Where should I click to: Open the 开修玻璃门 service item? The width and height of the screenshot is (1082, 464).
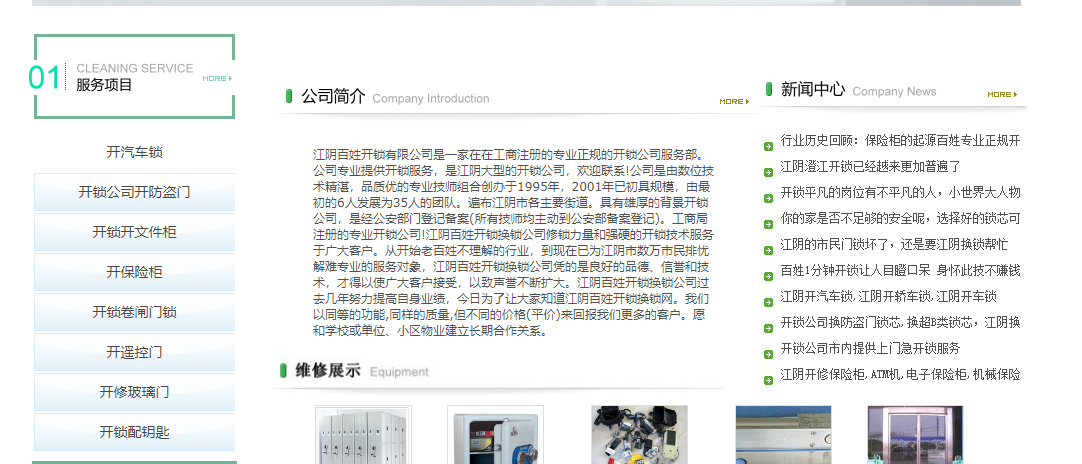(x=134, y=392)
